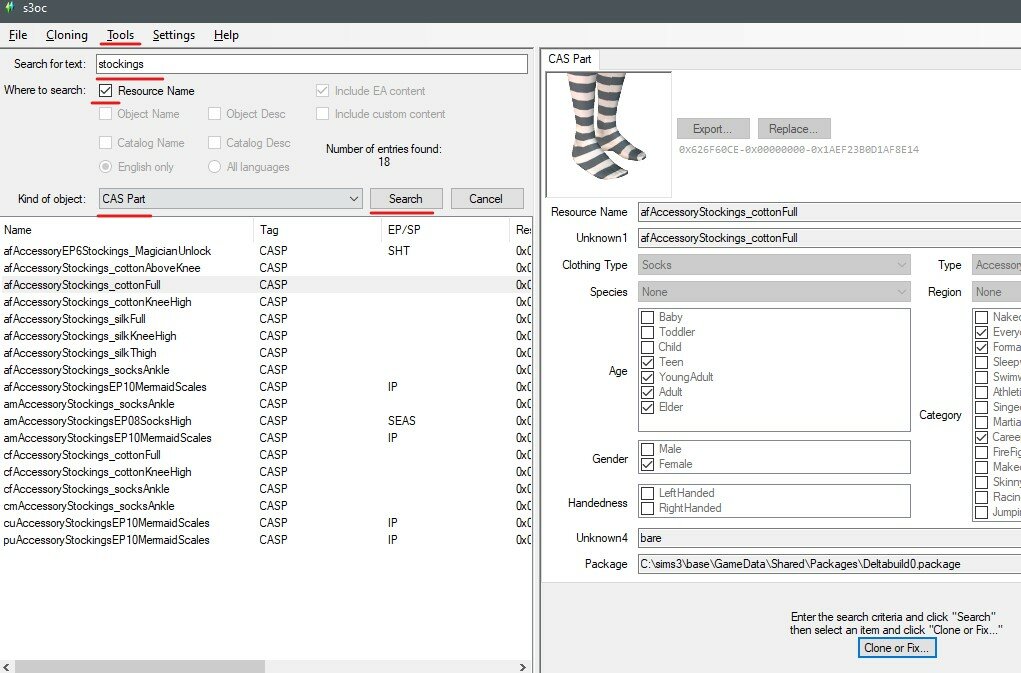Click the Export... button

coord(713,129)
